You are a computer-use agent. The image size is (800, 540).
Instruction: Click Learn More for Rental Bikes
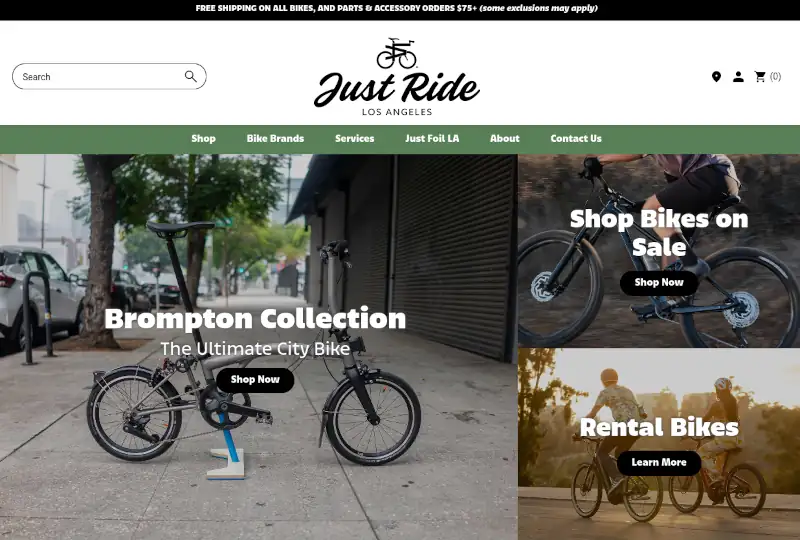659,463
